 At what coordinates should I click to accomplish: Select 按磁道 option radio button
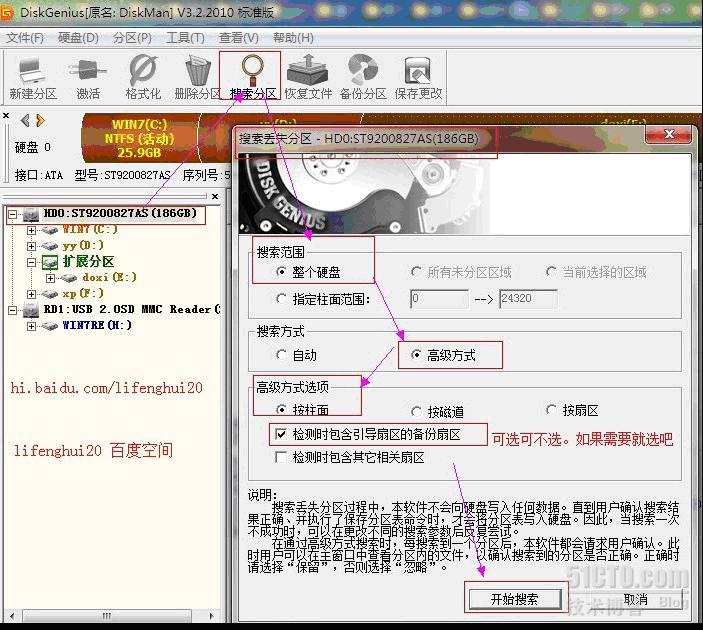416,411
